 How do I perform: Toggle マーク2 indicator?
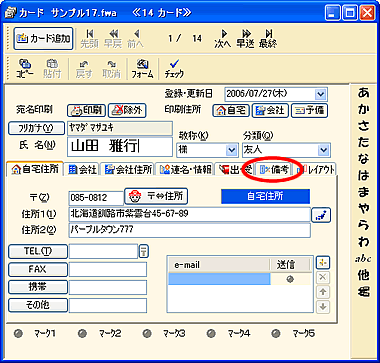tap(83, 333)
